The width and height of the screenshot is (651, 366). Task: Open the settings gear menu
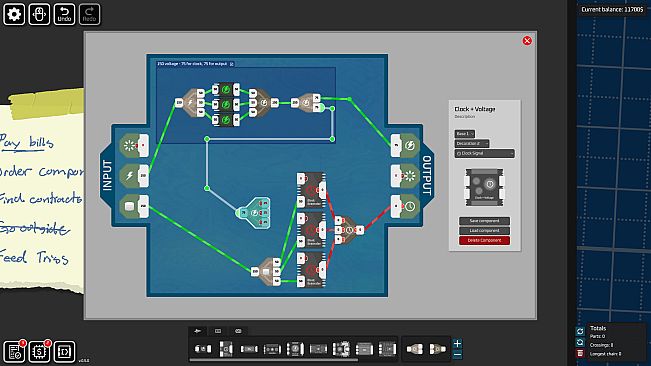(14, 15)
